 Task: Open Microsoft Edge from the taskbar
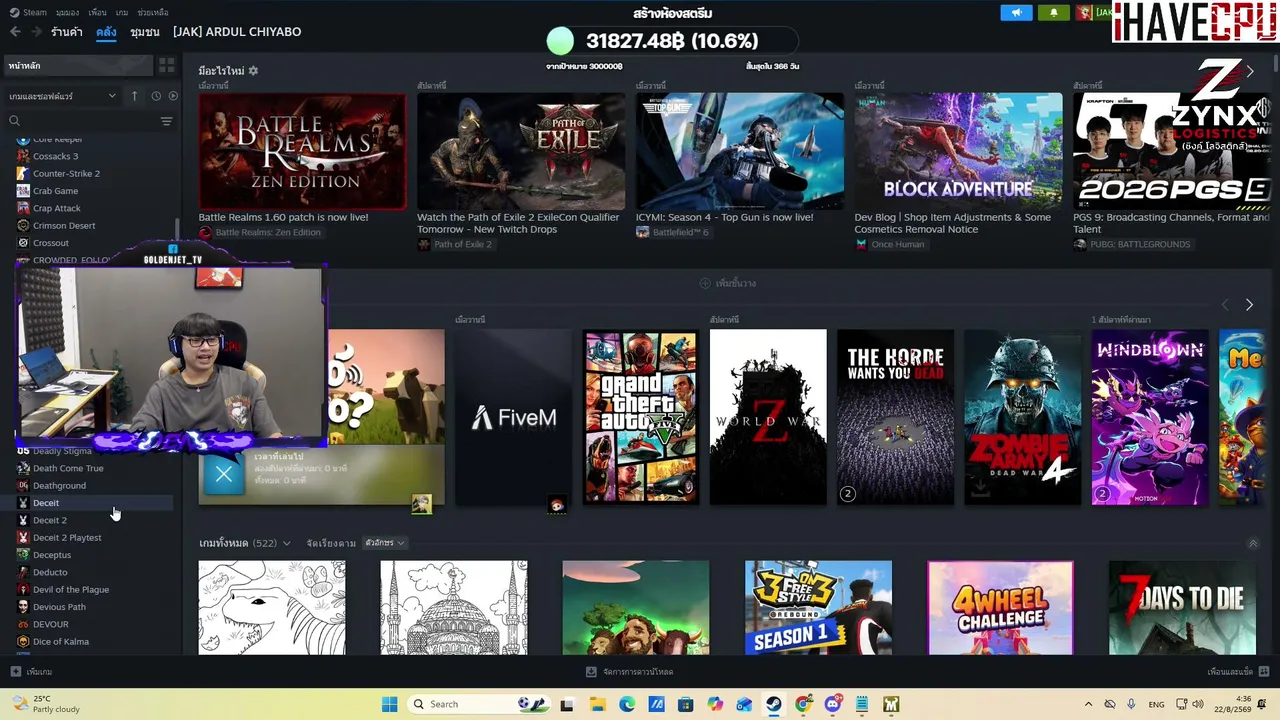tap(627, 704)
